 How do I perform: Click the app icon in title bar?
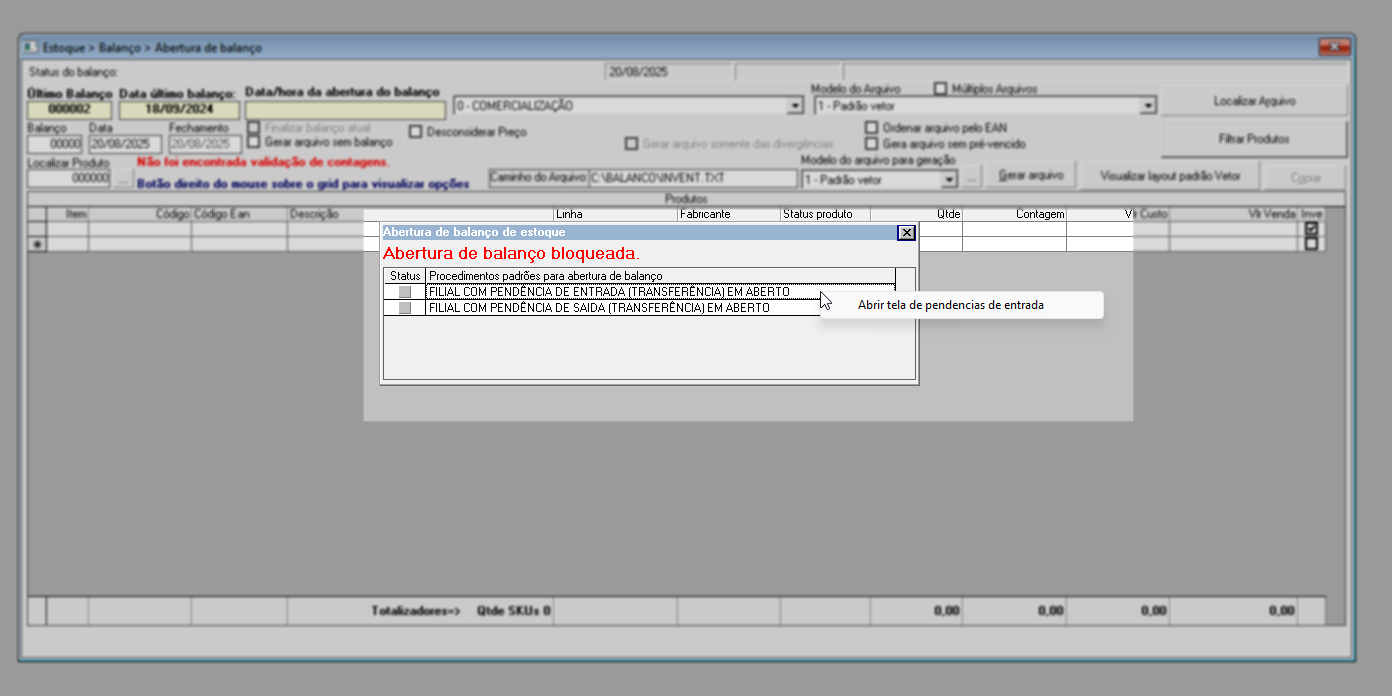[30, 47]
